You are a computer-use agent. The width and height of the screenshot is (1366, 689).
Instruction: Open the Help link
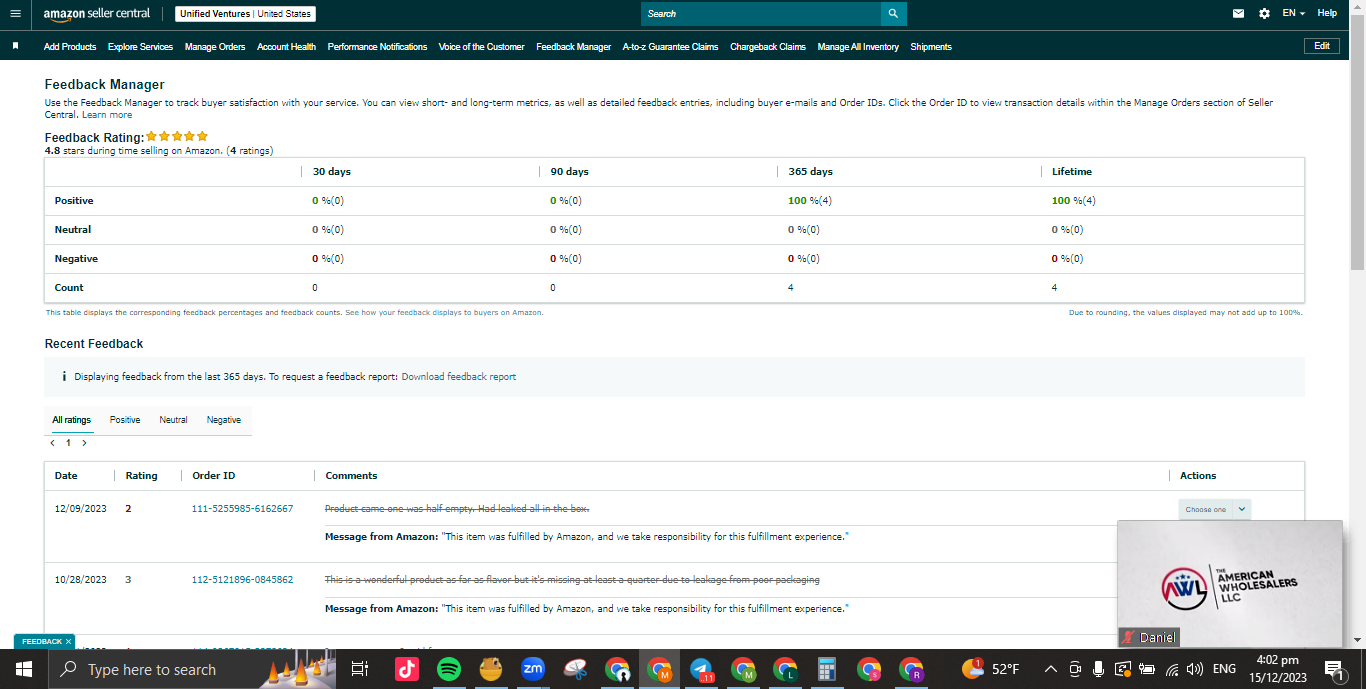[x=1327, y=14]
